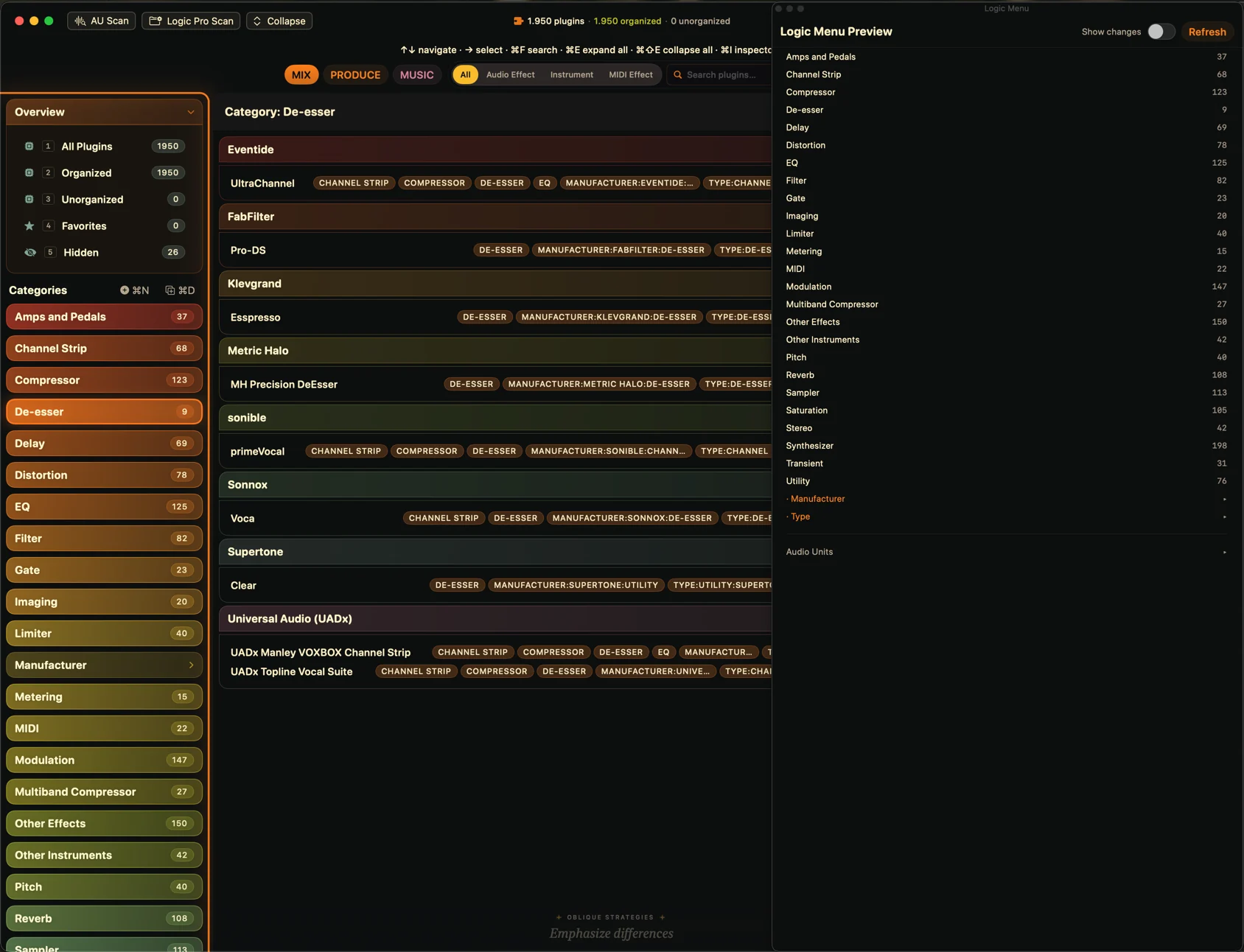
Task: Click the chip icon beside Organized
Action: 29,173
